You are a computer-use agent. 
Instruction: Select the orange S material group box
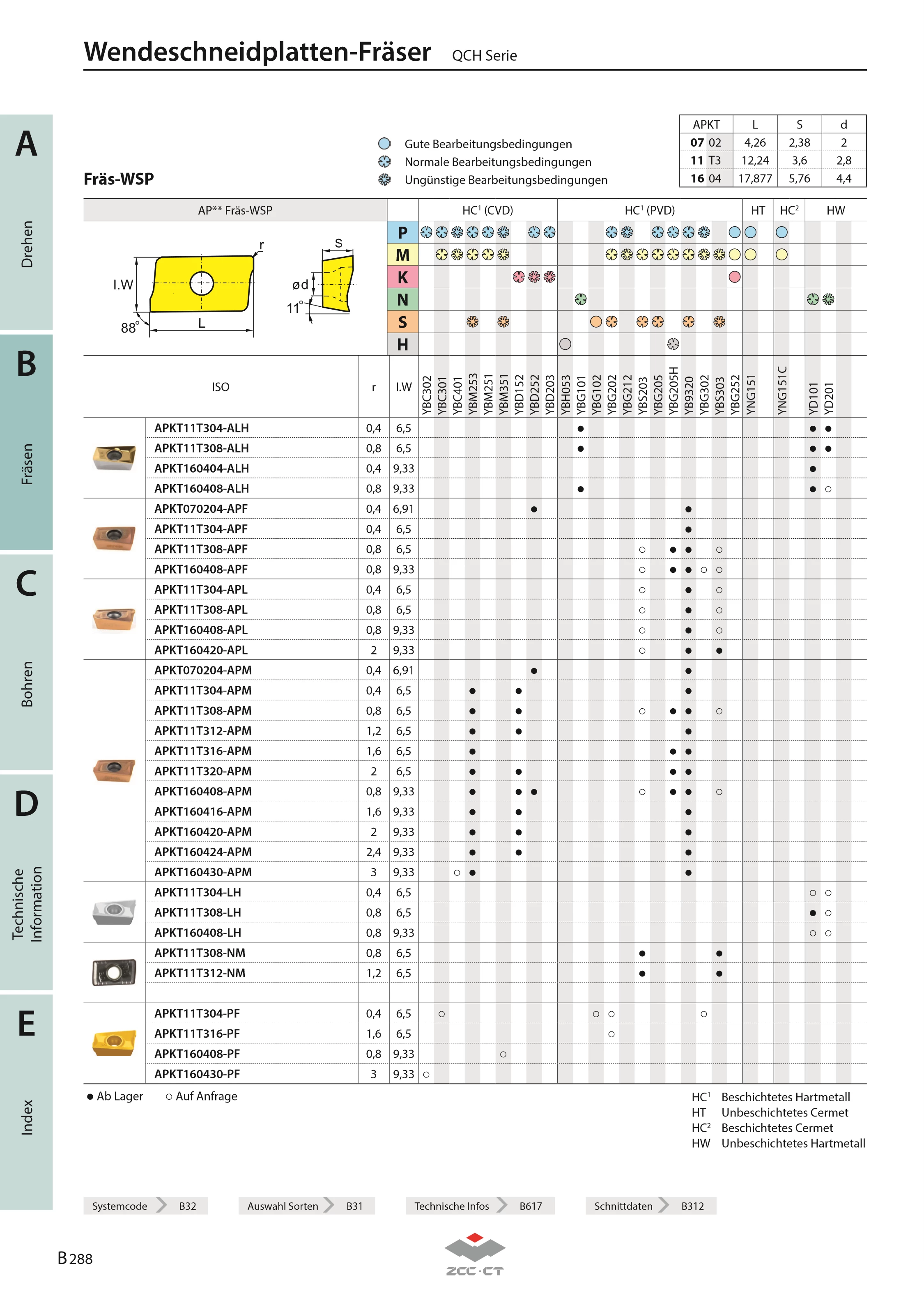402,322
